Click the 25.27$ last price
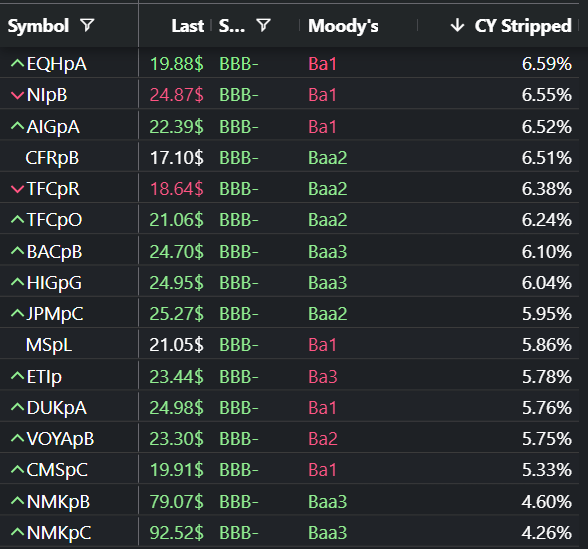Image resolution: width=588 pixels, height=549 pixels. [177, 314]
